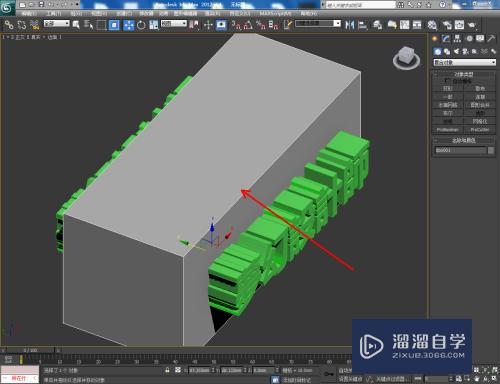Select the Shapes category icon
Image resolution: width=500 pixels, height=384 pixels.
point(447,51)
